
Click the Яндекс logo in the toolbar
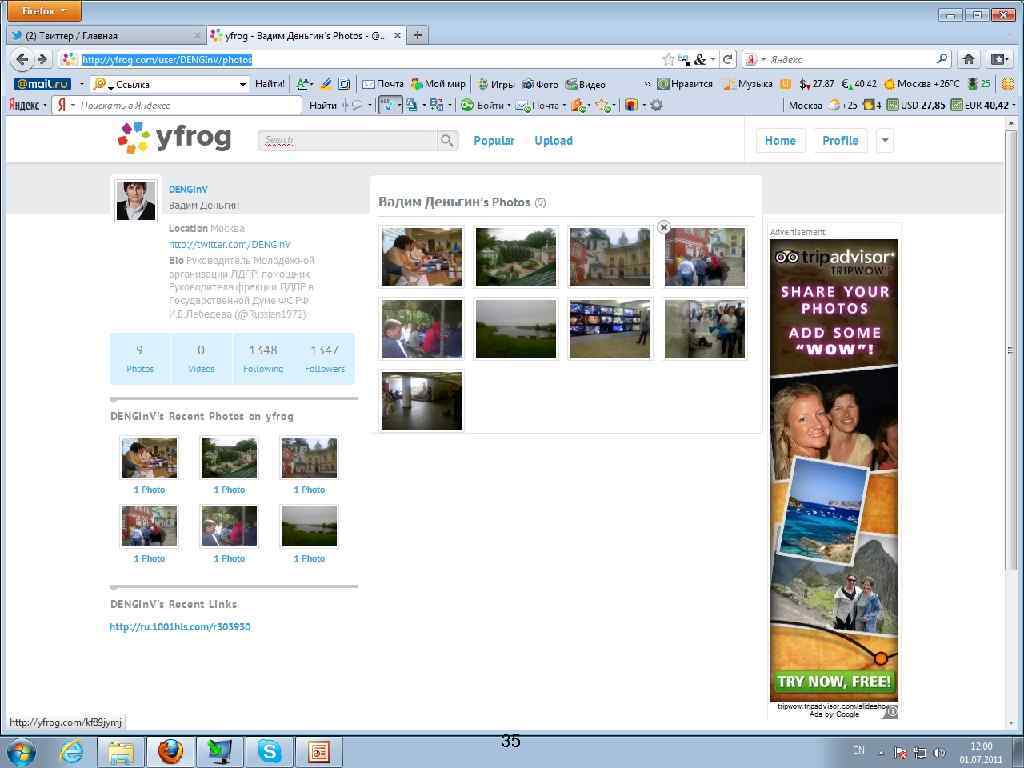24,105
